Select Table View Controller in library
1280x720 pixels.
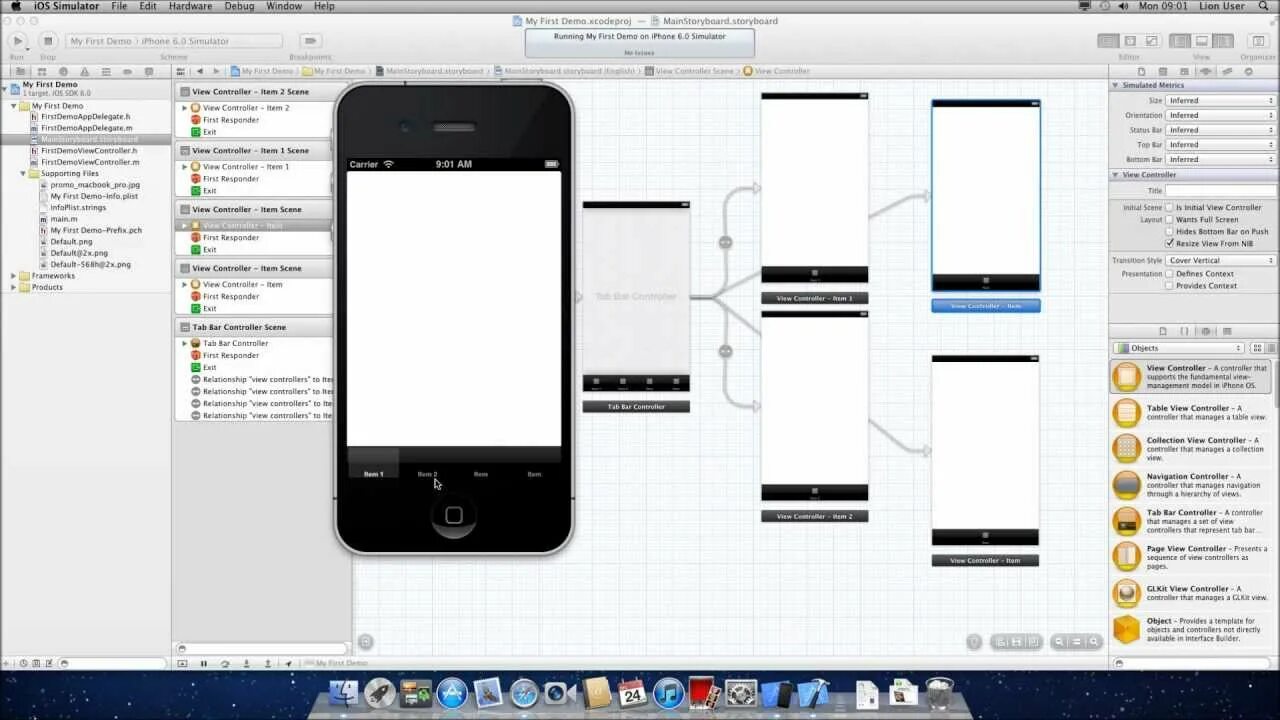tap(1194, 412)
